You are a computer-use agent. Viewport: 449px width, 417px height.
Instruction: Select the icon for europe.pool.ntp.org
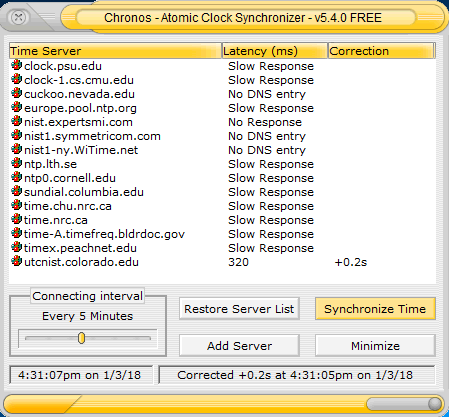[16, 107]
